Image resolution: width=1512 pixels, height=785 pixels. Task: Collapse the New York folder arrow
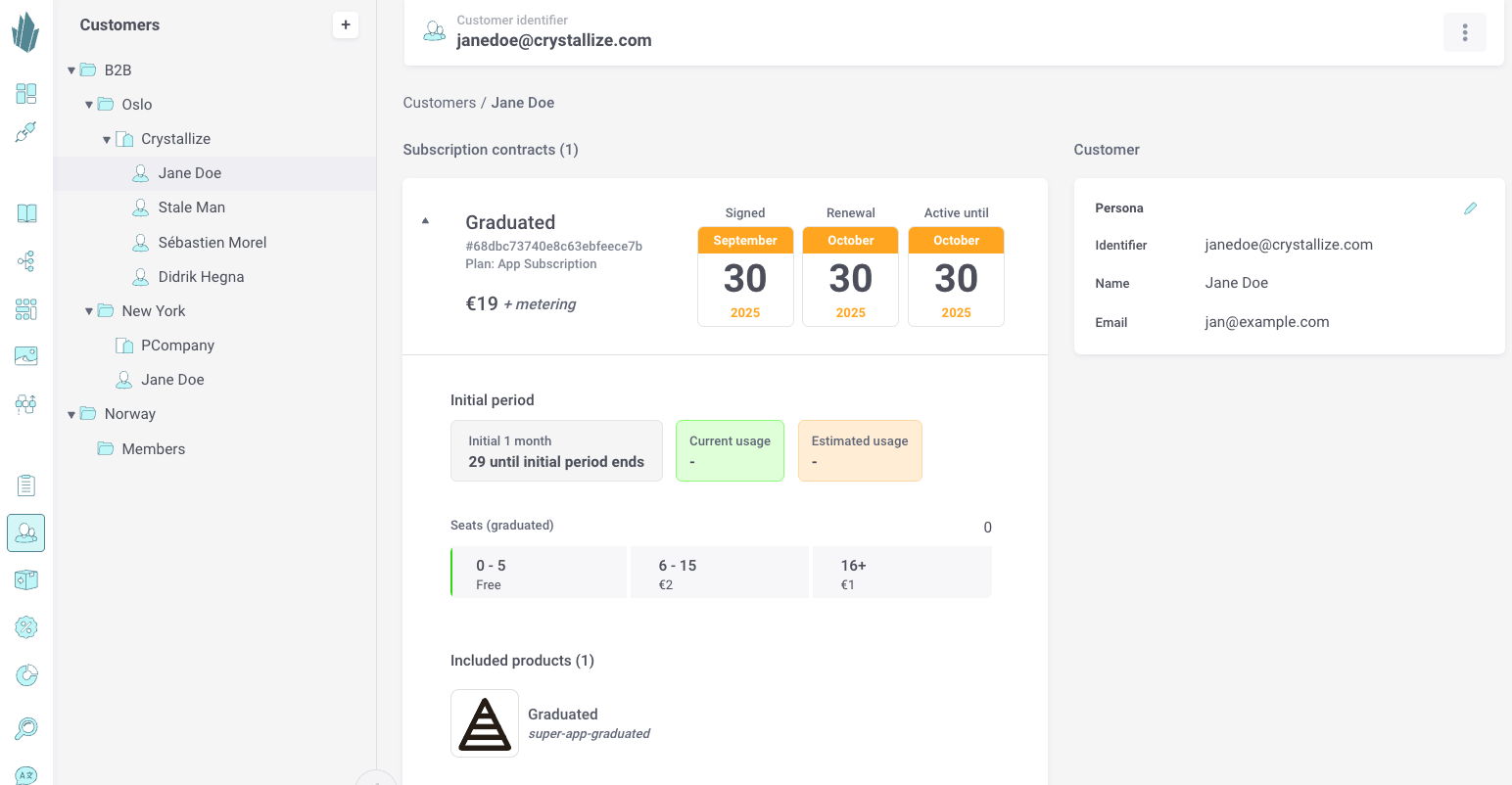(89, 311)
